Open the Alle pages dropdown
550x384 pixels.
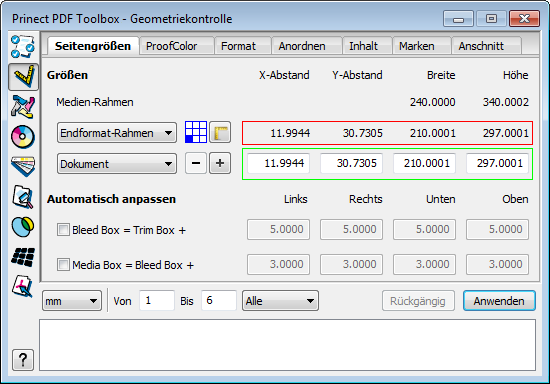280,301
